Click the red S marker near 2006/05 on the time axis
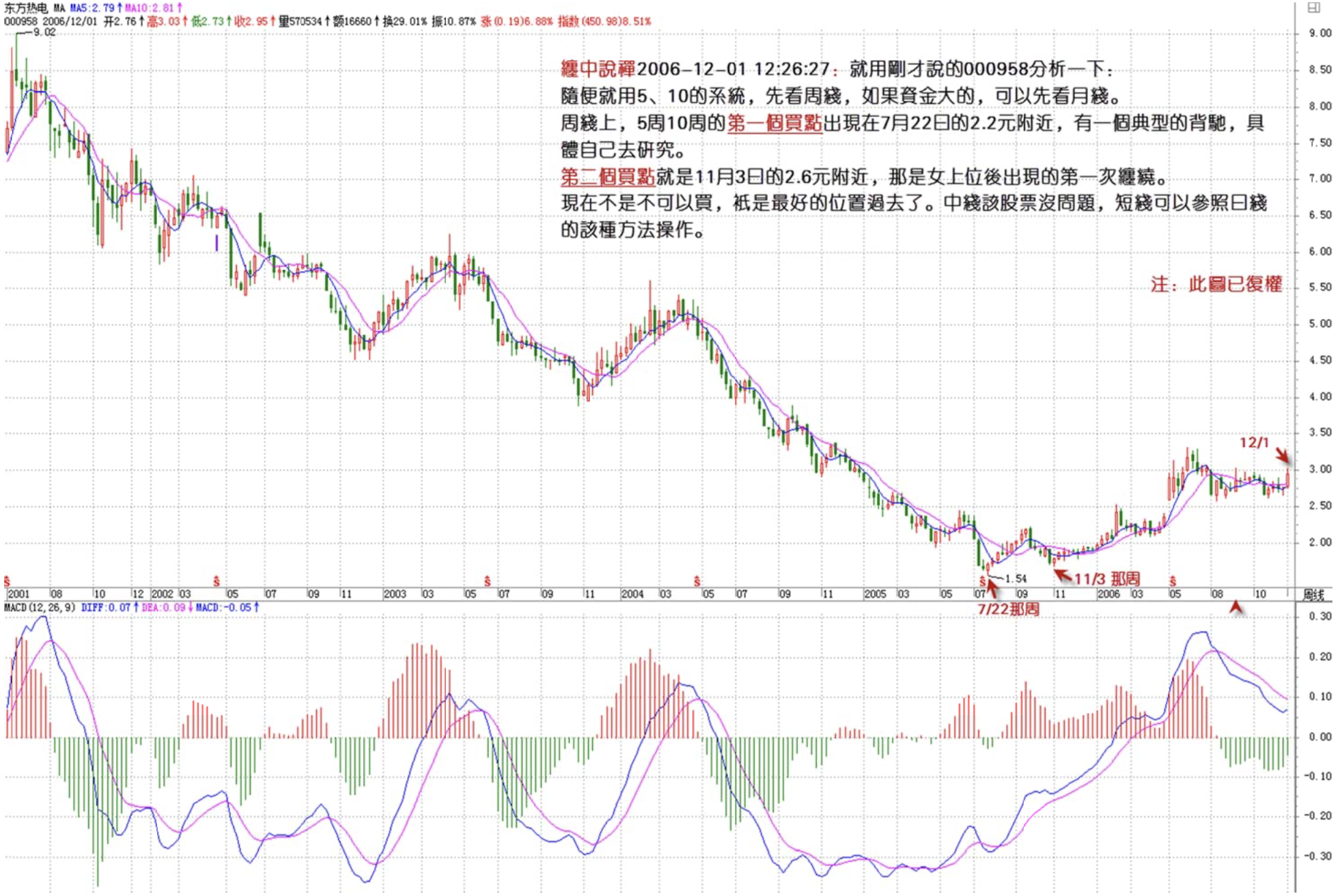Screen dimensions: 1340x896 click(1172, 581)
